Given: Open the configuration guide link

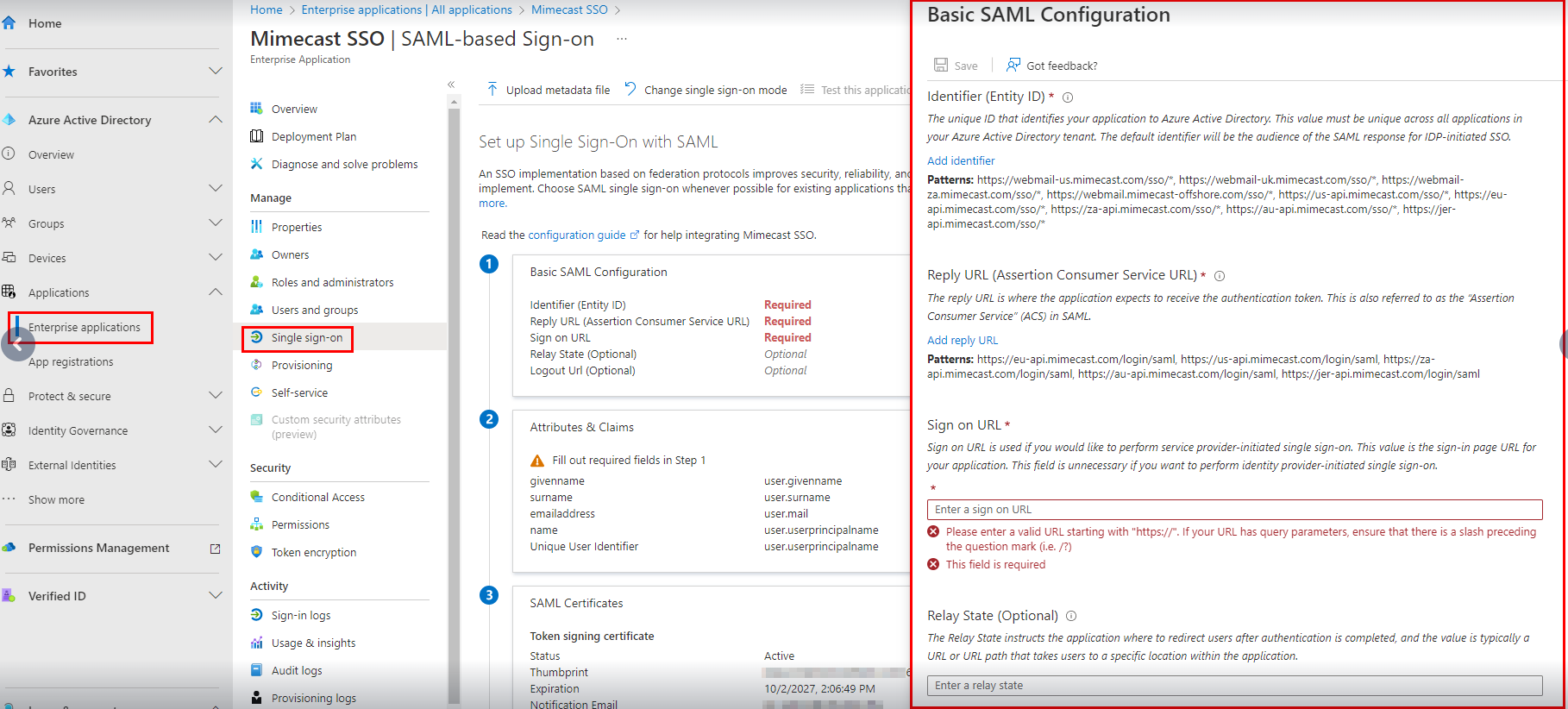Looking at the screenshot, I should 577,235.
